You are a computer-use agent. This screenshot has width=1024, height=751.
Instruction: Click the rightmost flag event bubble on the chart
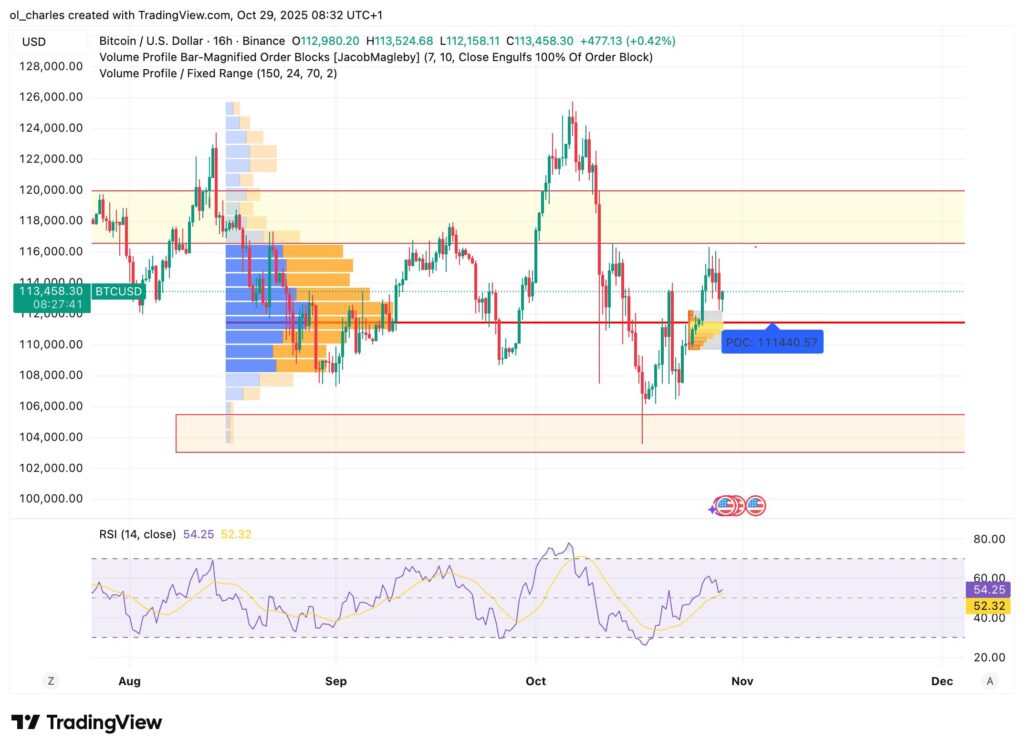pos(756,506)
